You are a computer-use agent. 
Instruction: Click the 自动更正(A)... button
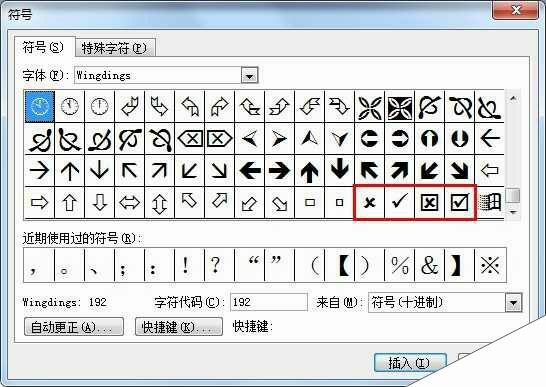pyautogui.click(x=74, y=327)
